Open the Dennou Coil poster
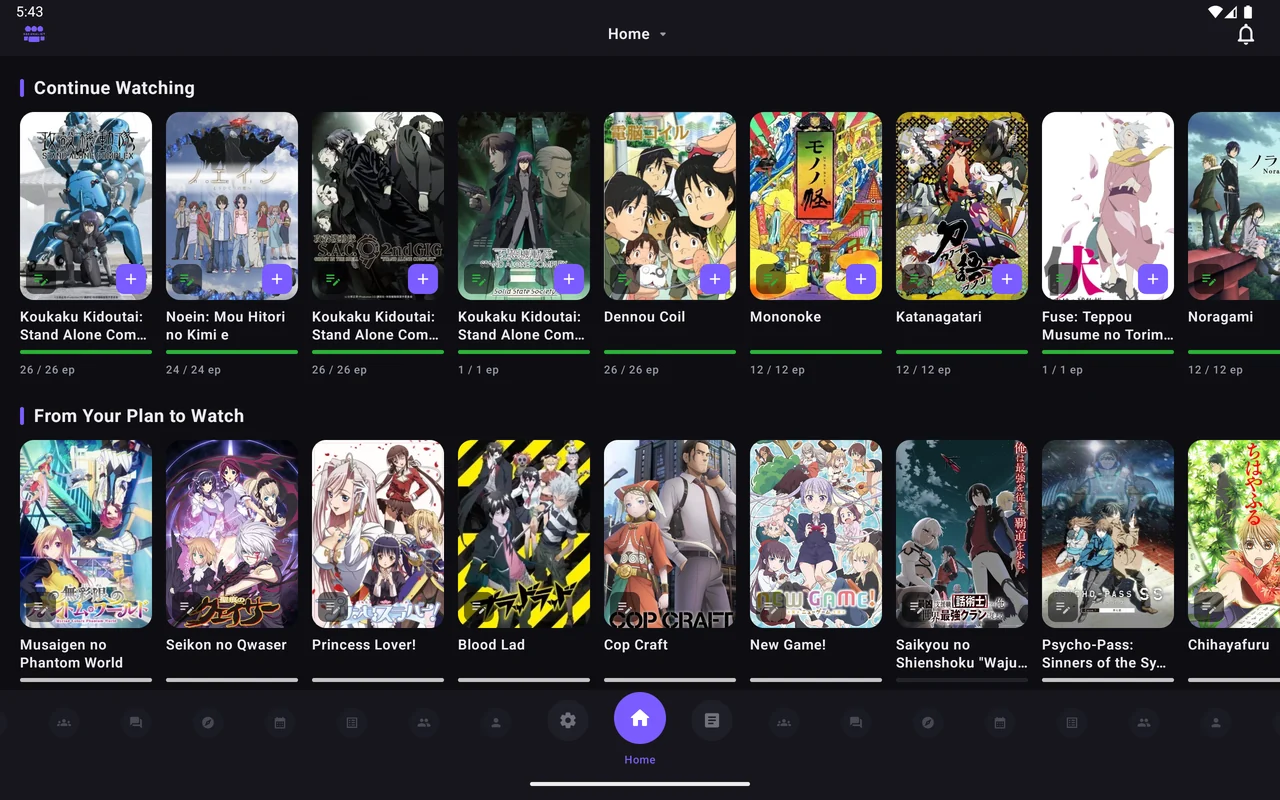This screenshot has width=1280, height=800. [670, 206]
